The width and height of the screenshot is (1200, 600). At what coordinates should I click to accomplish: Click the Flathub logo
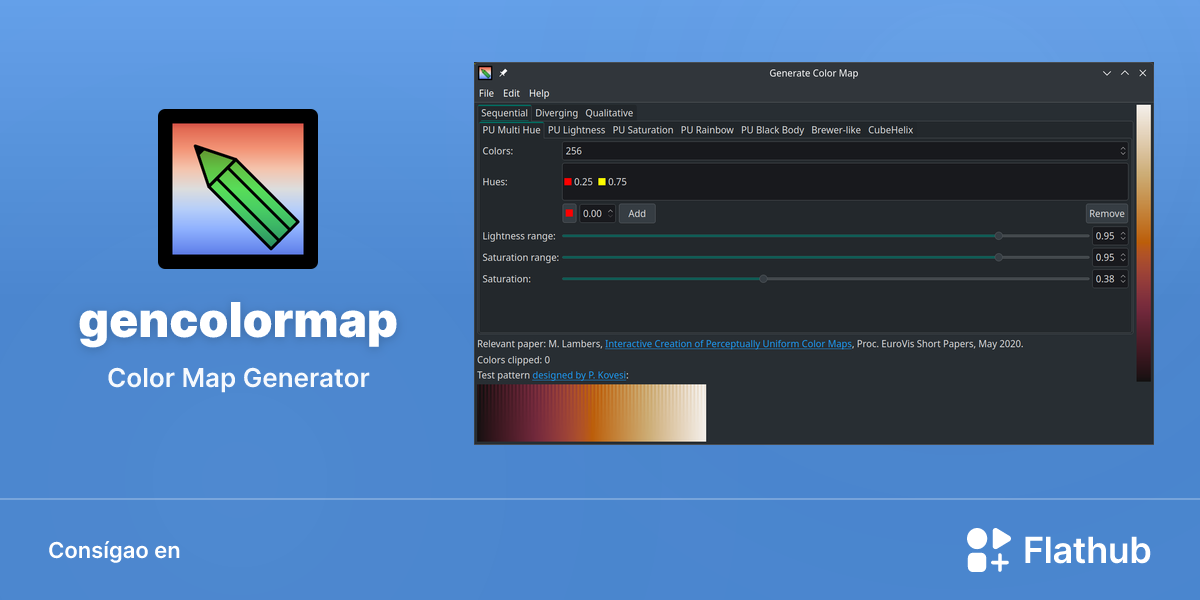(x=1058, y=550)
